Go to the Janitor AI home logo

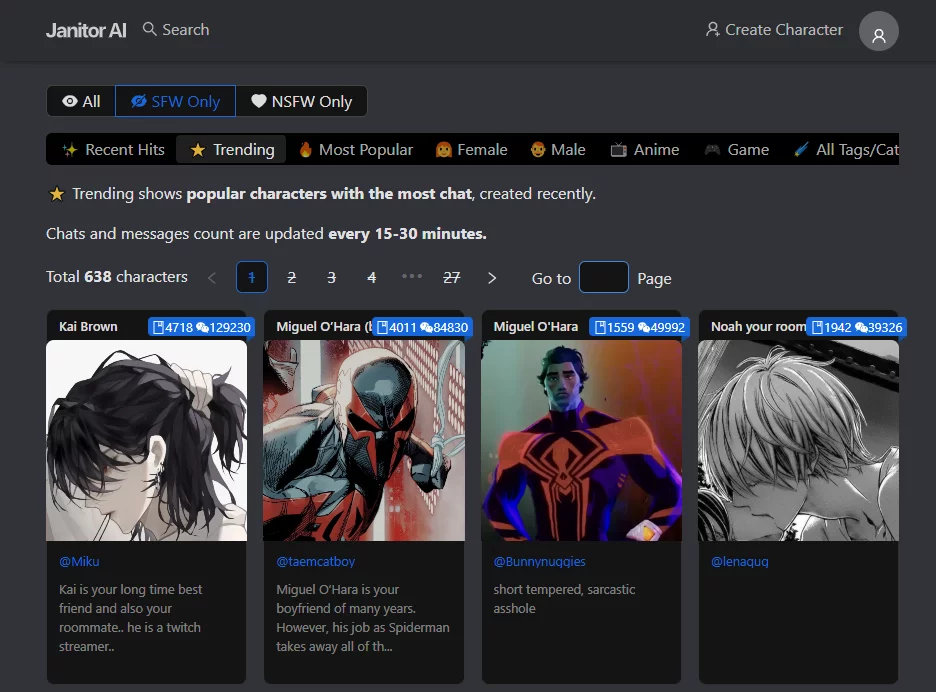(86, 30)
